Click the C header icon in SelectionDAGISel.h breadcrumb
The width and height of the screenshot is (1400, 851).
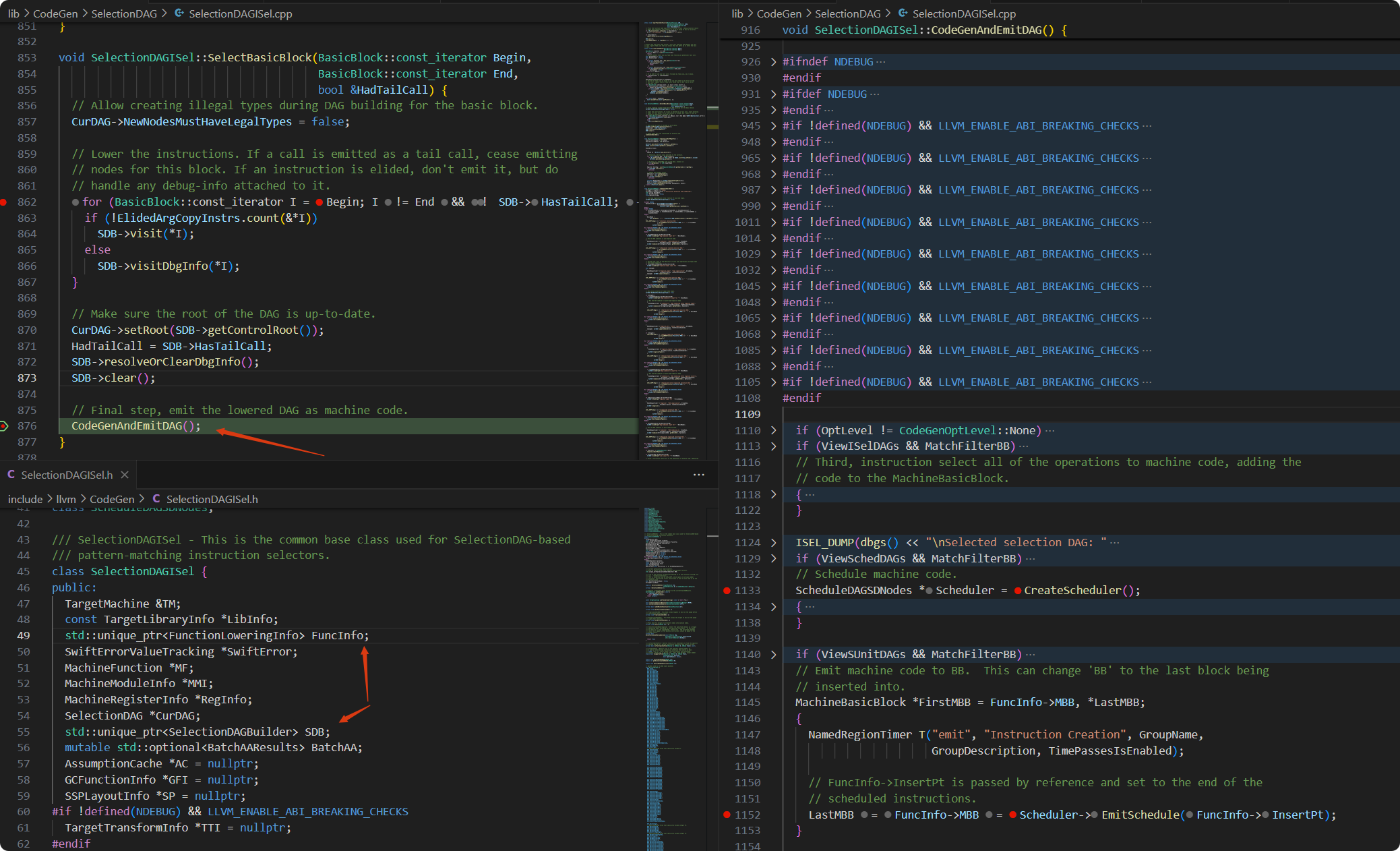(156, 499)
